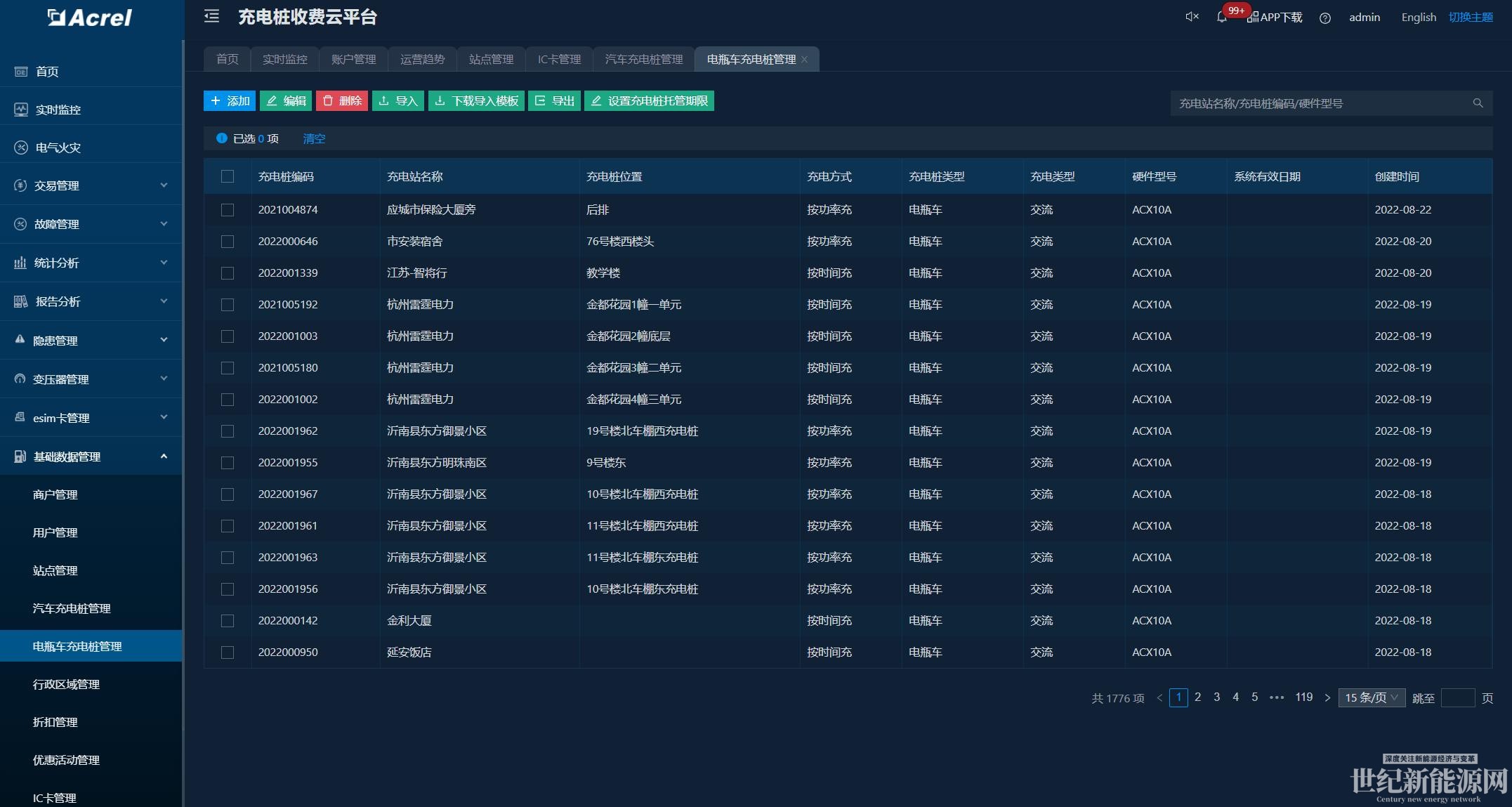The height and width of the screenshot is (807, 1512).
Task: Click the 跳至 page number input field
Action: pos(1457,697)
